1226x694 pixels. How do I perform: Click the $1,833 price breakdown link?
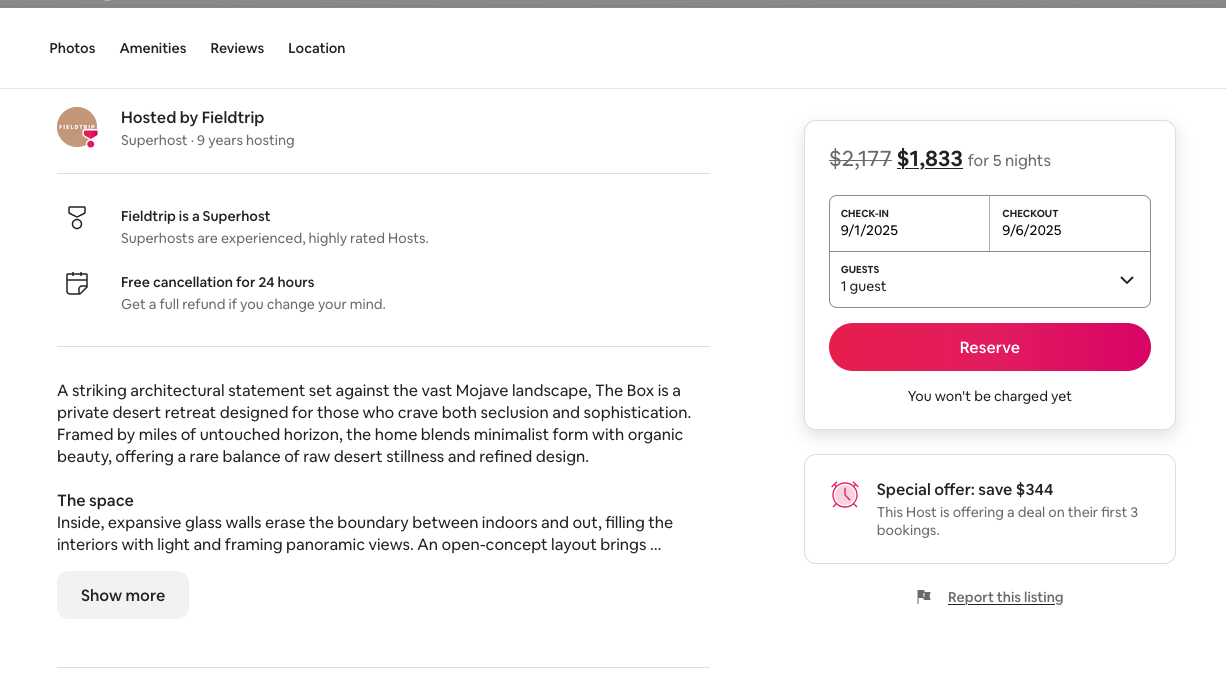pyautogui.click(x=929, y=159)
